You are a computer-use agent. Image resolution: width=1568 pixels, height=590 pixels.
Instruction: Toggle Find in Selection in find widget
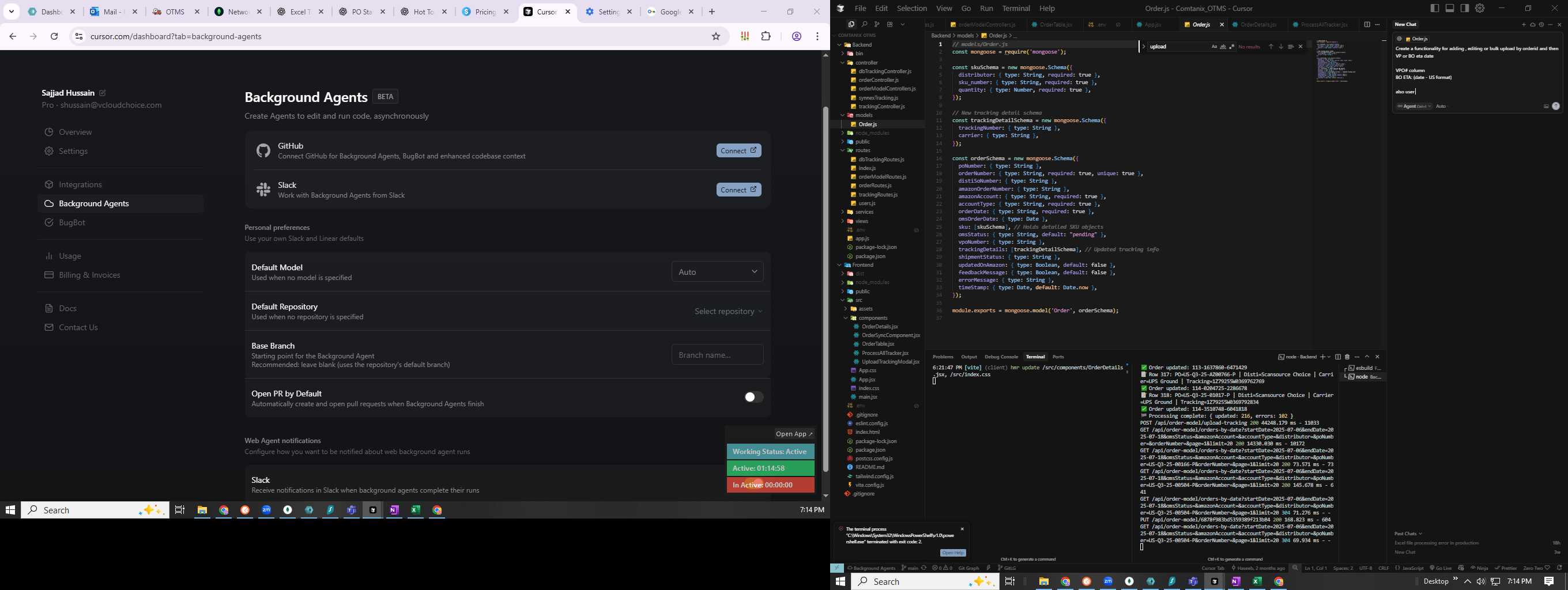(1291, 47)
